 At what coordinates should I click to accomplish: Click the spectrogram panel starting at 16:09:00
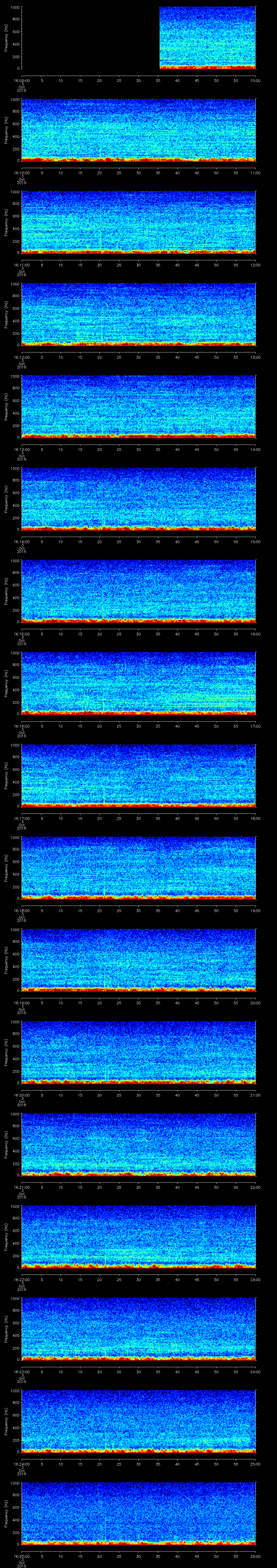tap(139, 38)
